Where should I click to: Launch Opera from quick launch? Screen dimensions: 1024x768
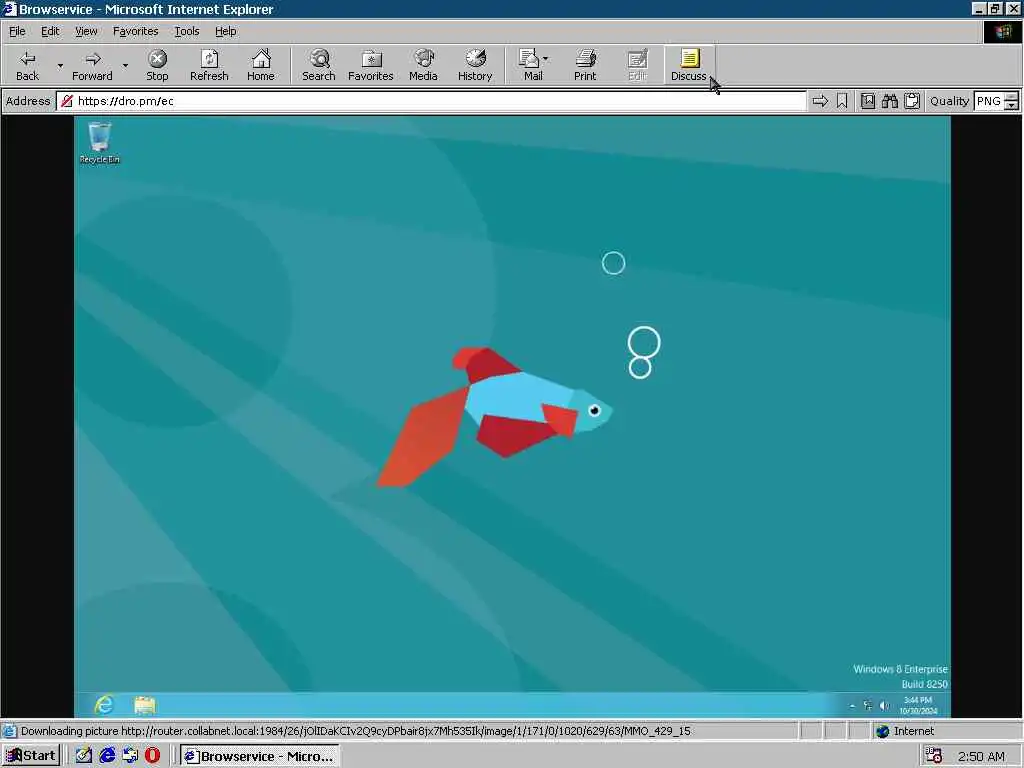pyautogui.click(x=153, y=756)
